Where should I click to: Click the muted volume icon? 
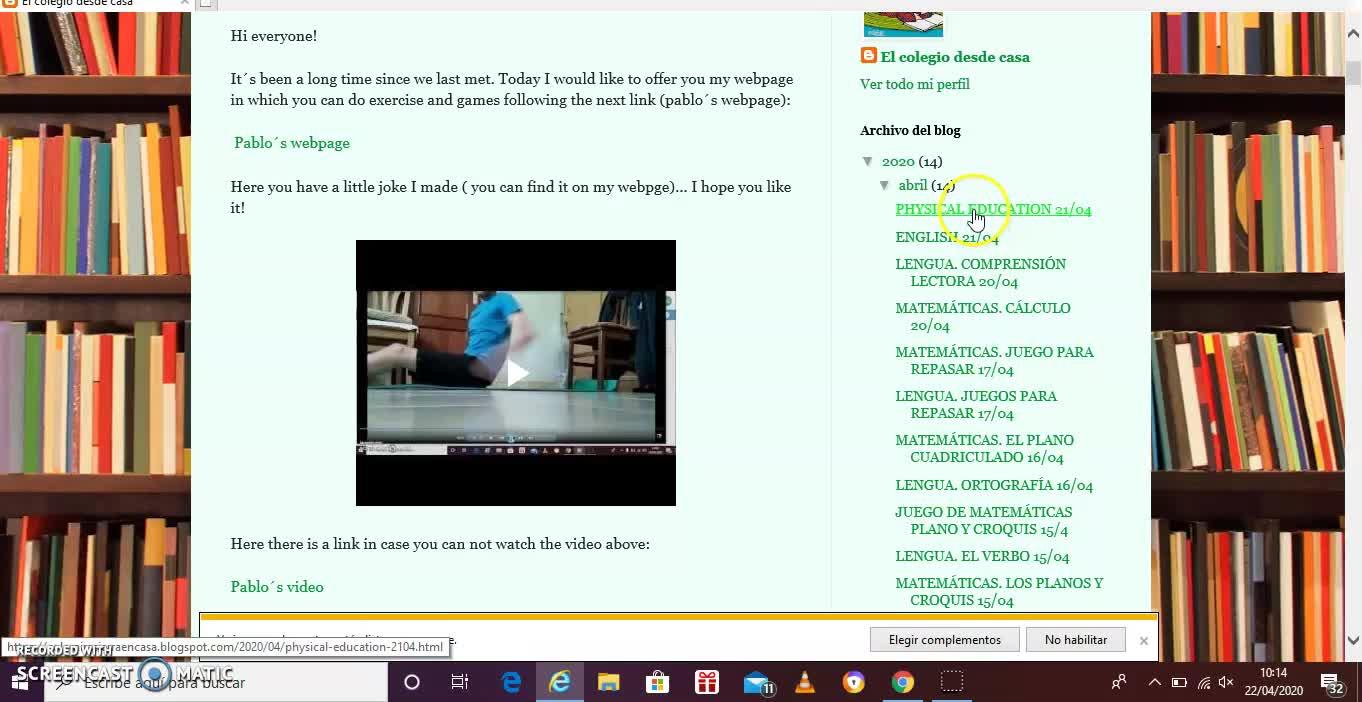click(1226, 682)
